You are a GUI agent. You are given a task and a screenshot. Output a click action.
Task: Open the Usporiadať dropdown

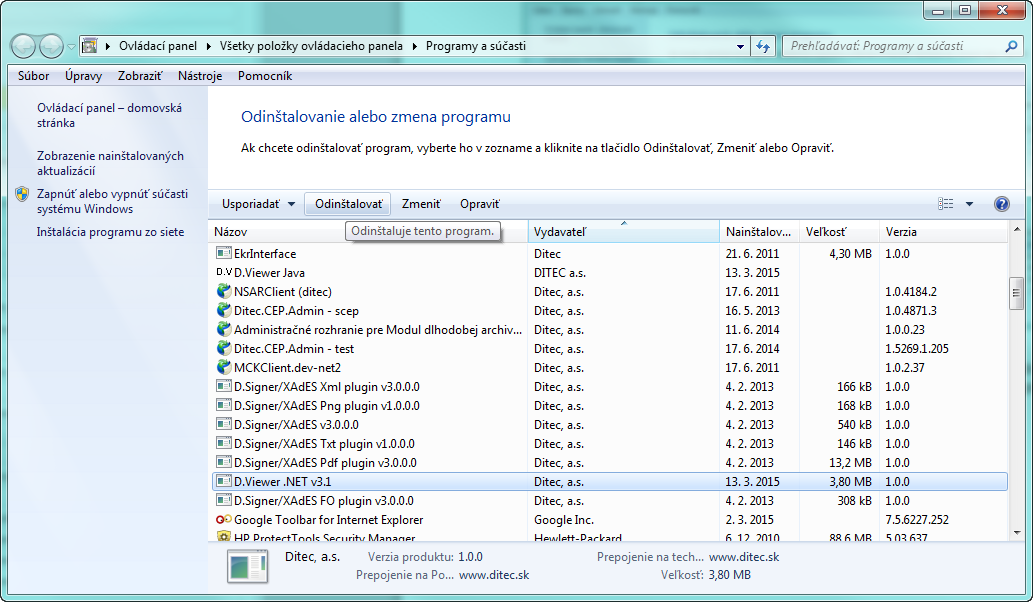point(258,204)
